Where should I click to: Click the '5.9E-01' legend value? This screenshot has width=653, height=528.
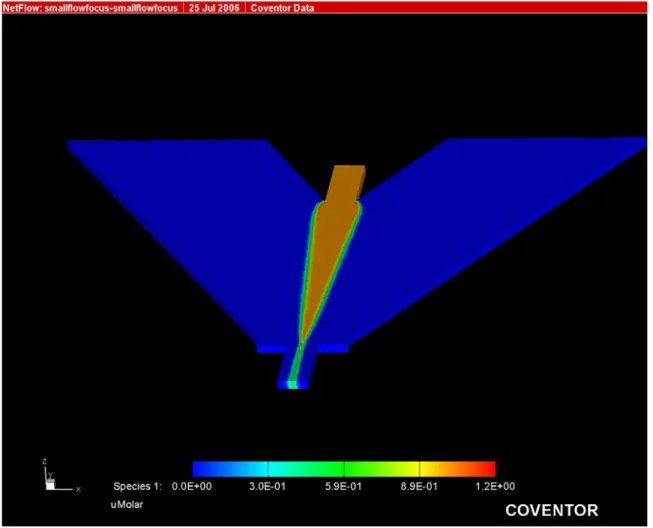343,486
